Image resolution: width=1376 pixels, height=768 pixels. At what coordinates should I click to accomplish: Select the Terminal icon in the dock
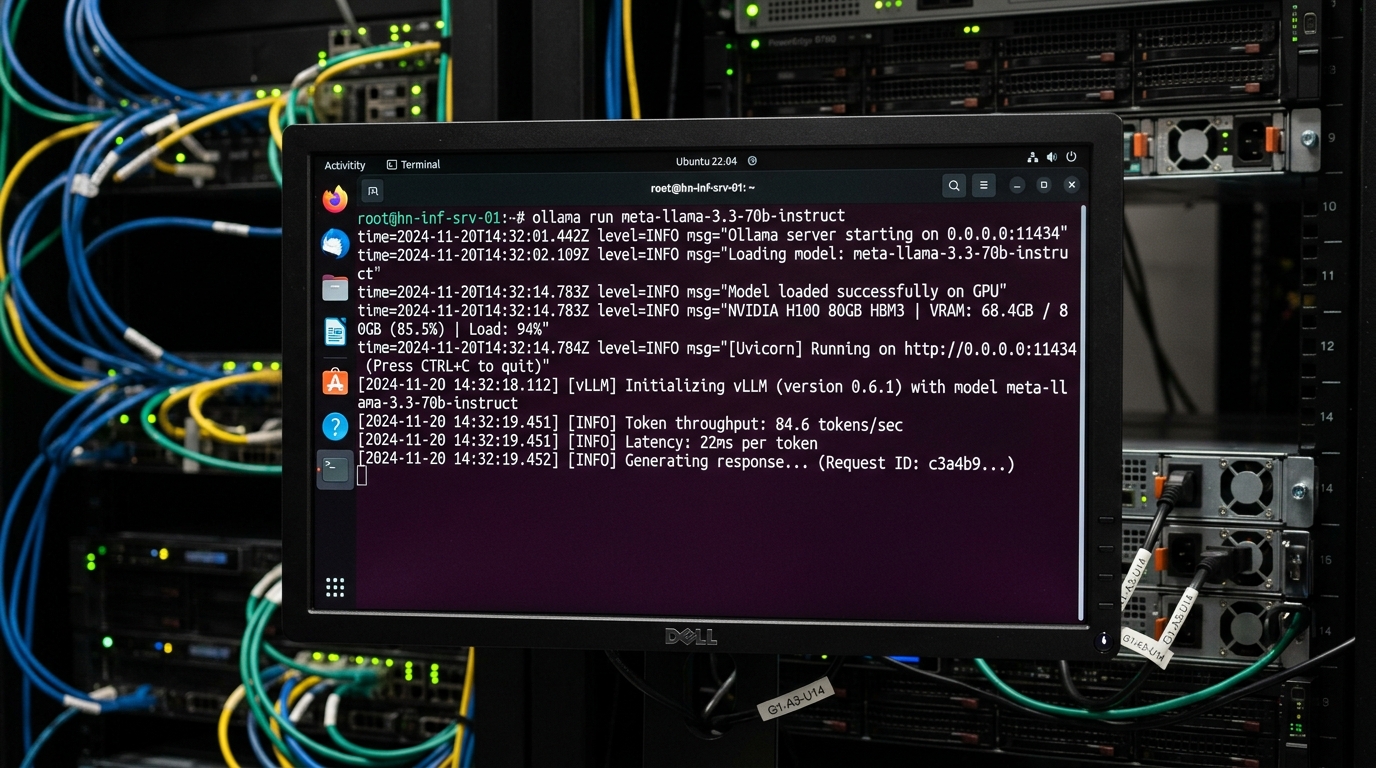(335, 469)
